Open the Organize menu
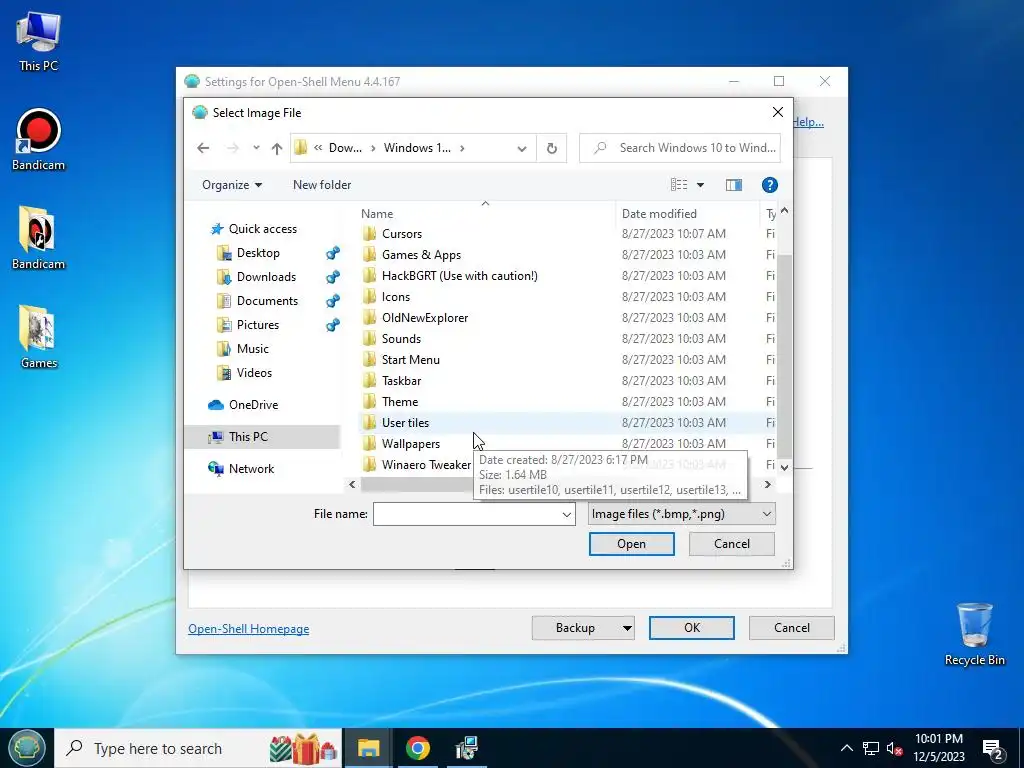 pyautogui.click(x=232, y=185)
